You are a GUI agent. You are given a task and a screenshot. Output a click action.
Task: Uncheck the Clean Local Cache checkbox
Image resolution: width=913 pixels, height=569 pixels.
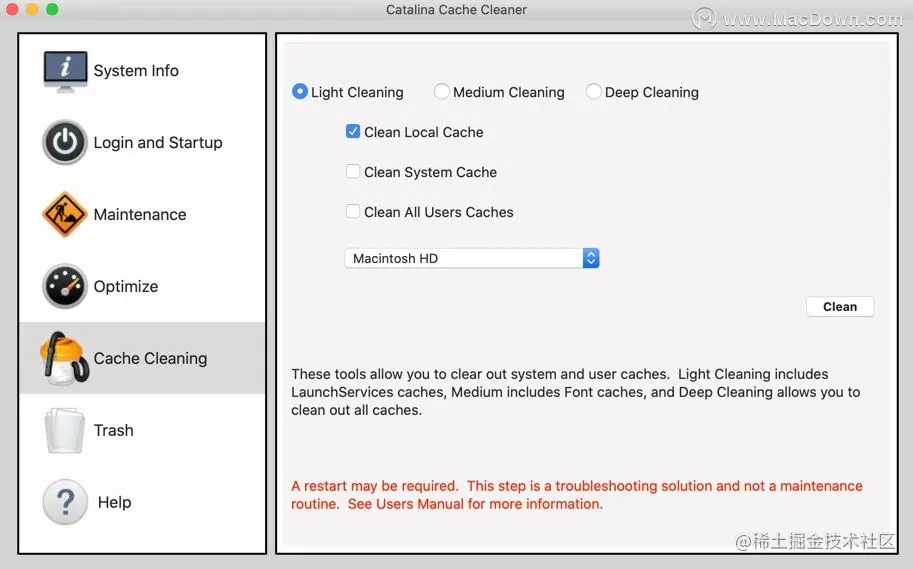coord(353,131)
